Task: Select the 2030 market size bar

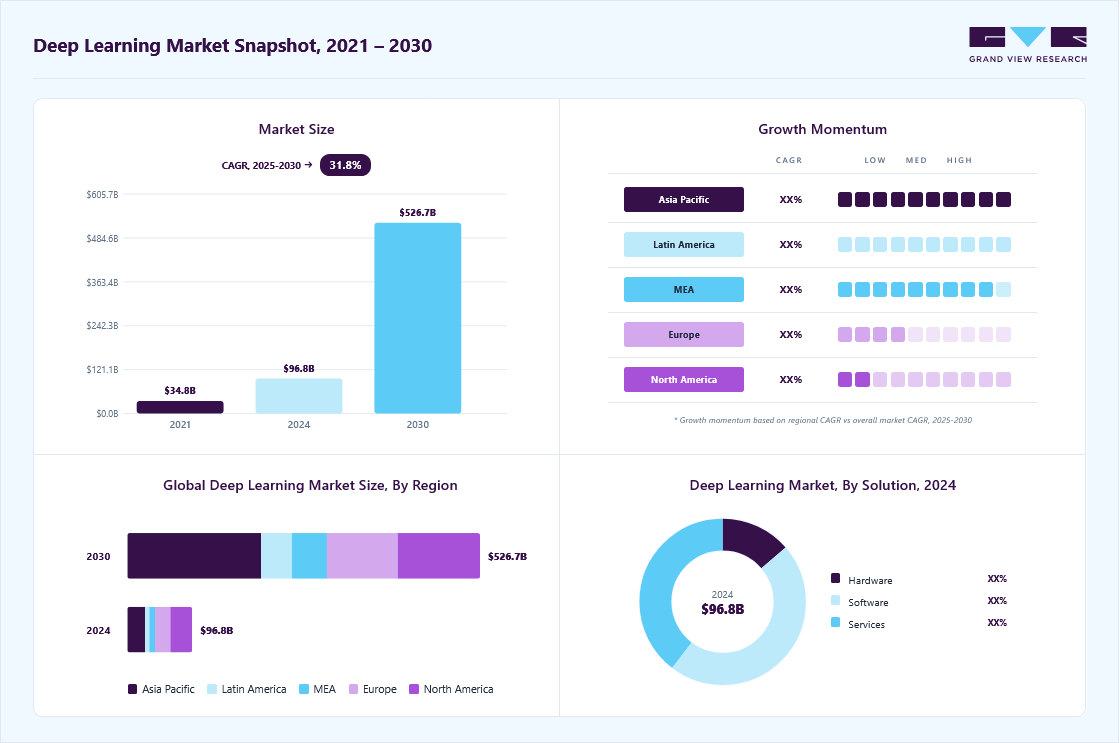Action: [x=418, y=318]
